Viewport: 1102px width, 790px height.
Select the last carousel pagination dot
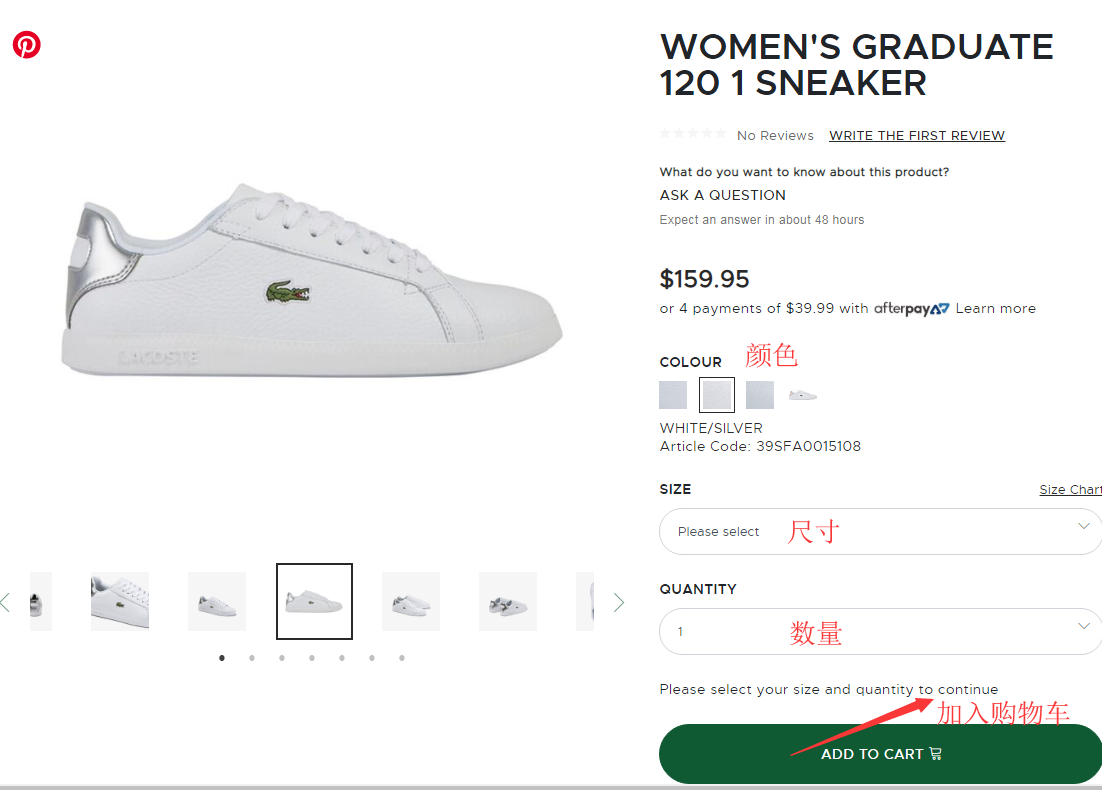[402, 658]
